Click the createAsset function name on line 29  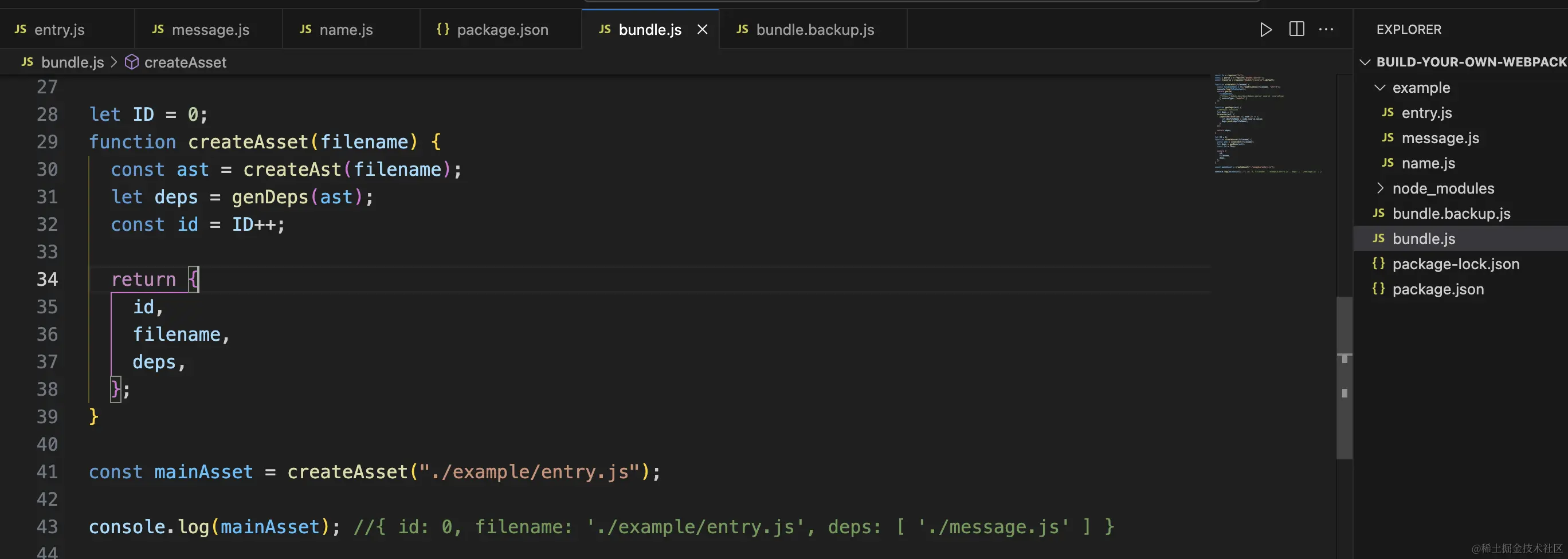[x=248, y=141]
